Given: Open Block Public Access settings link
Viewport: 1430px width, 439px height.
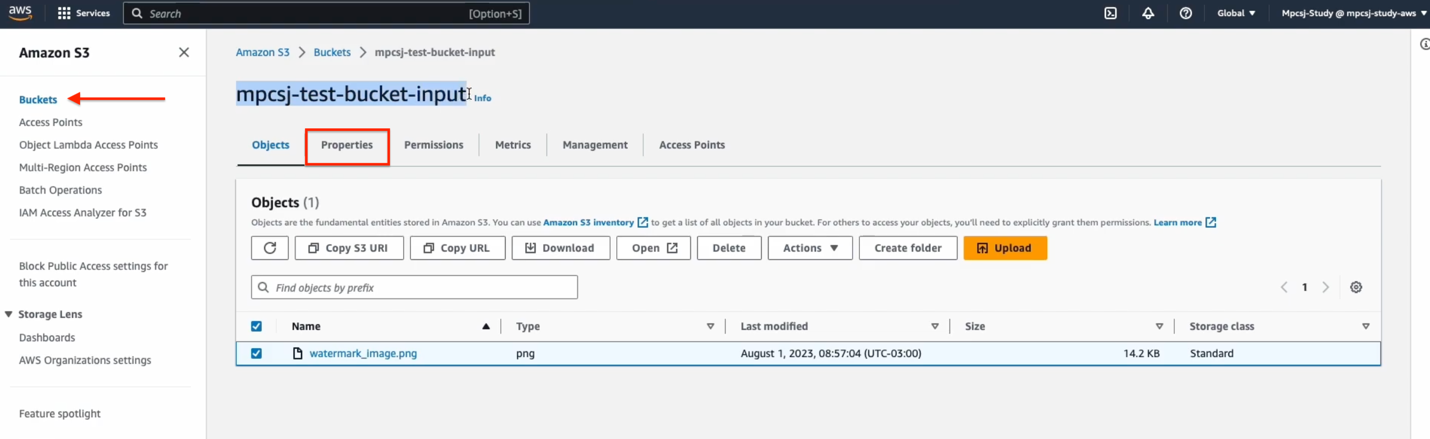Looking at the screenshot, I should (x=93, y=274).
